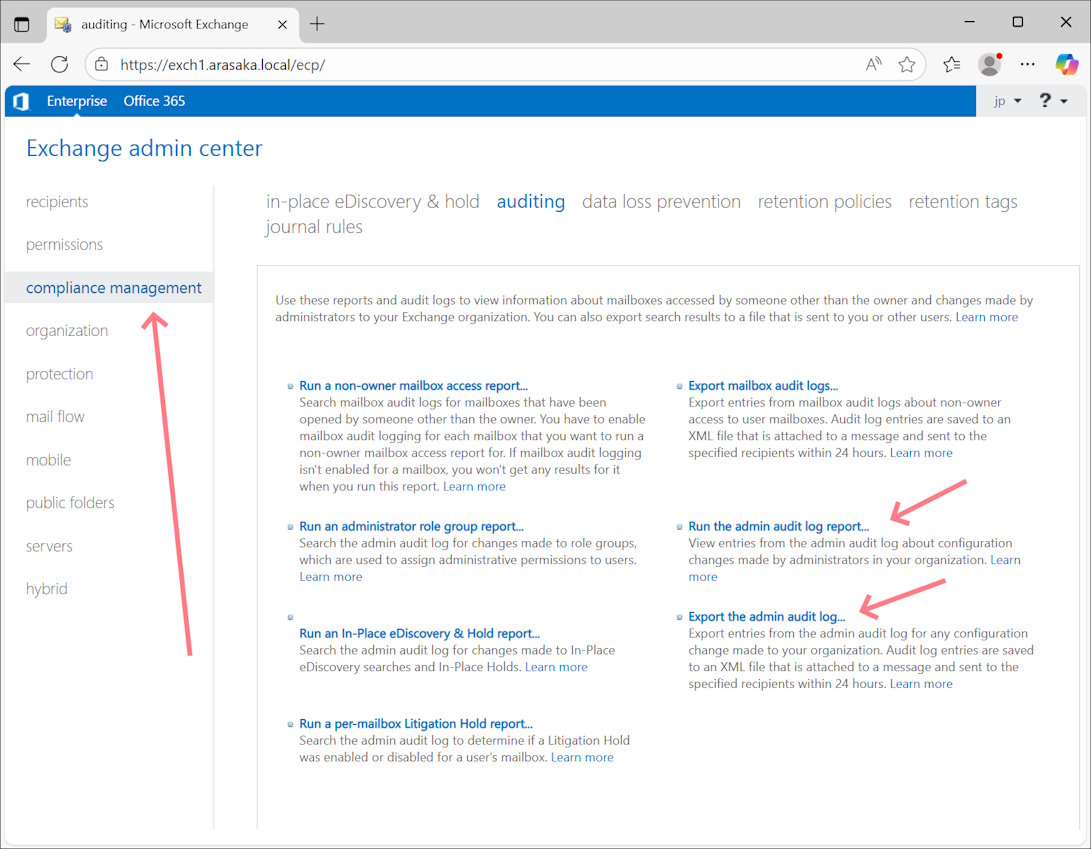Select mail flow in left navigation
Image resolution: width=1091 pixels, height=849 pixels.
[55, 417]
